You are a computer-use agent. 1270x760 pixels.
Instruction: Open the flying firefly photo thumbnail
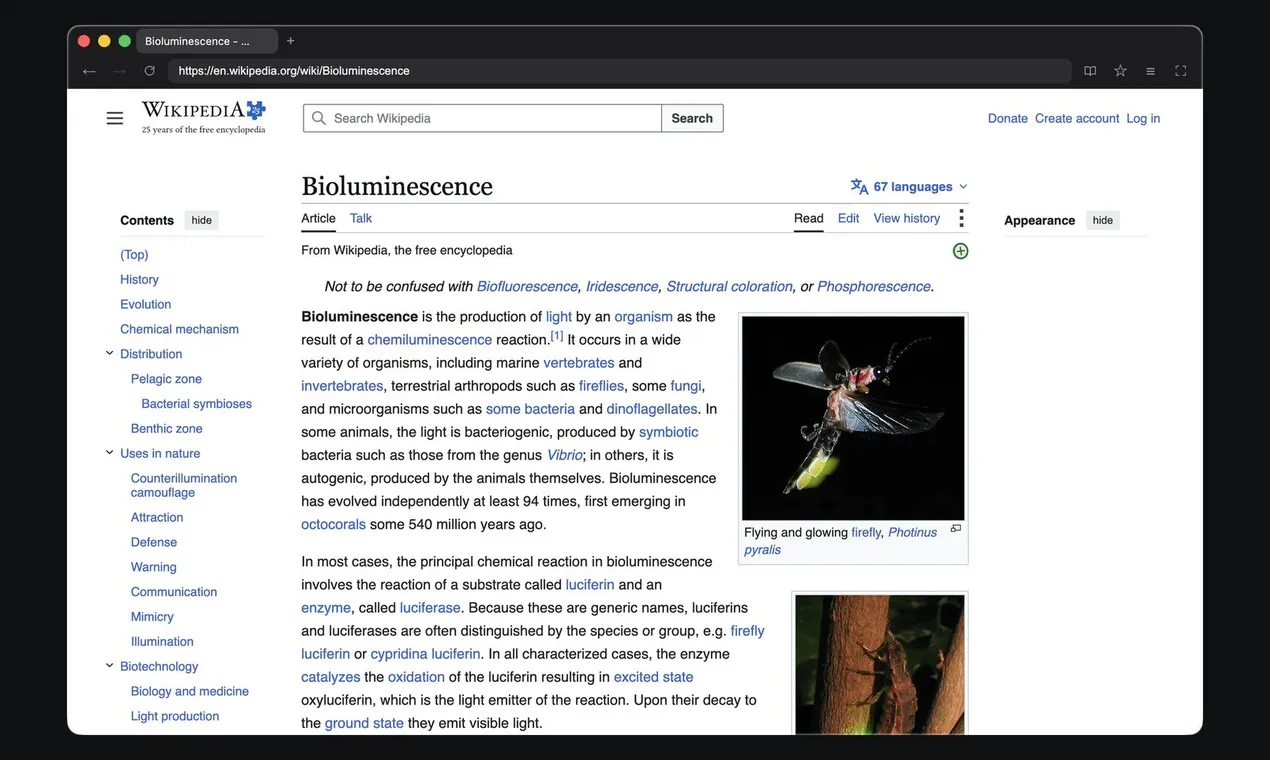853,418
